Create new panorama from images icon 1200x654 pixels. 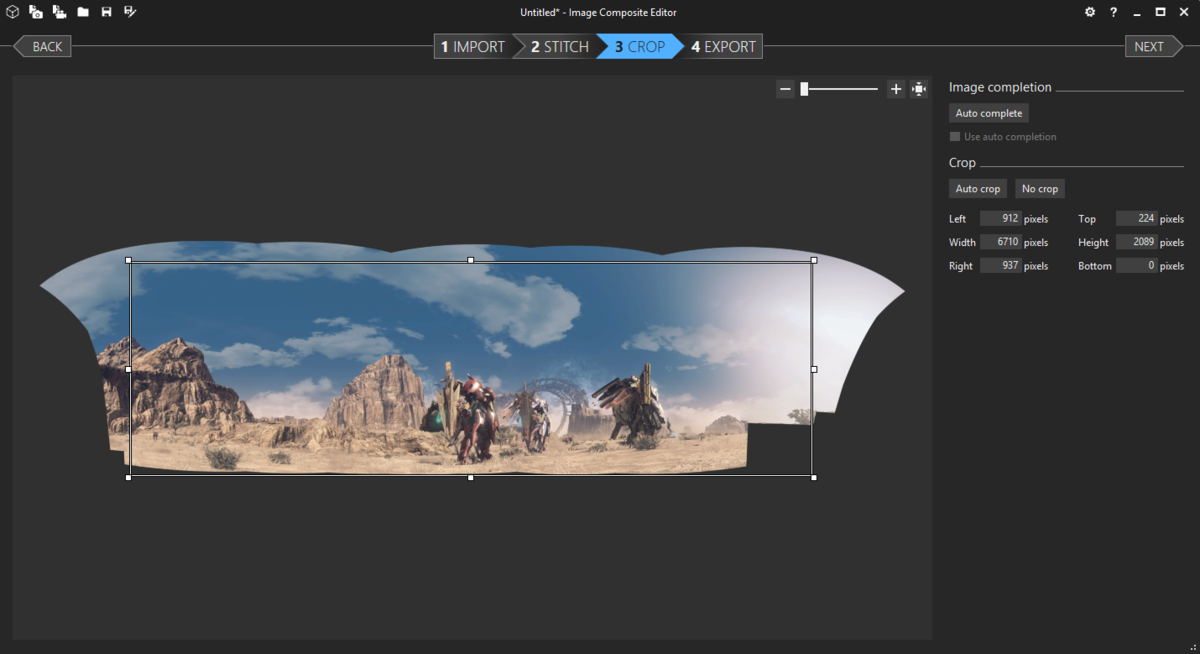(x=36, y=12)
